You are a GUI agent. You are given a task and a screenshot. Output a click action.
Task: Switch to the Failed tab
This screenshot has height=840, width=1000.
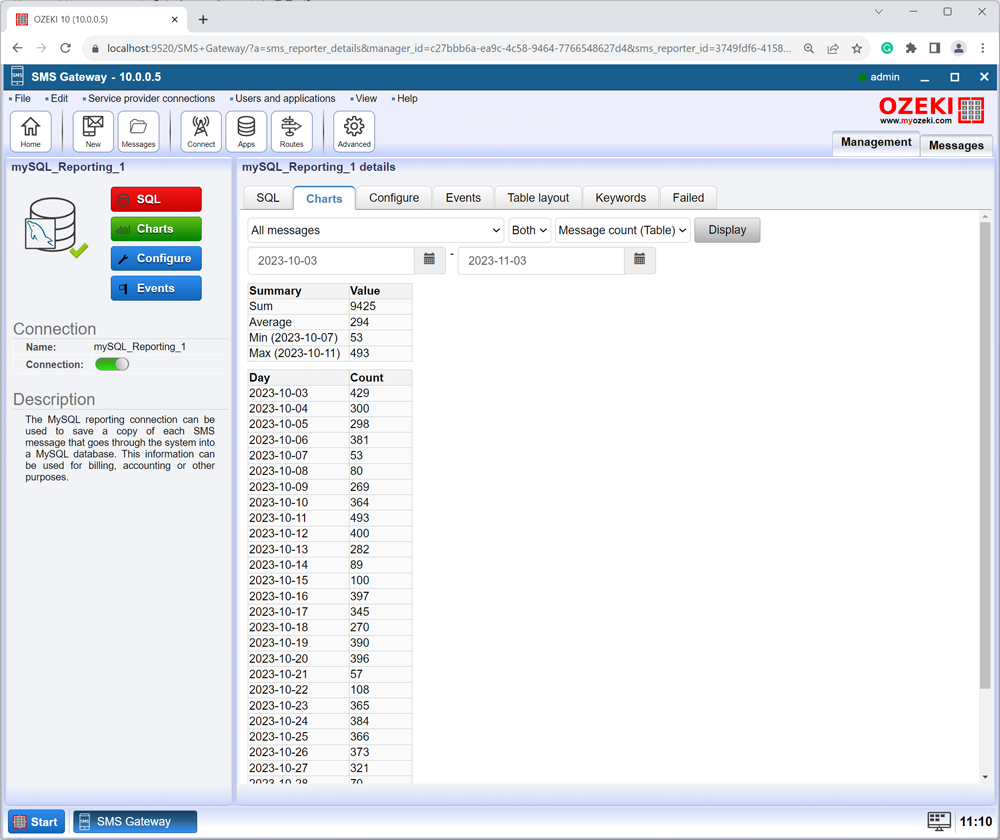tap(688, 198)
